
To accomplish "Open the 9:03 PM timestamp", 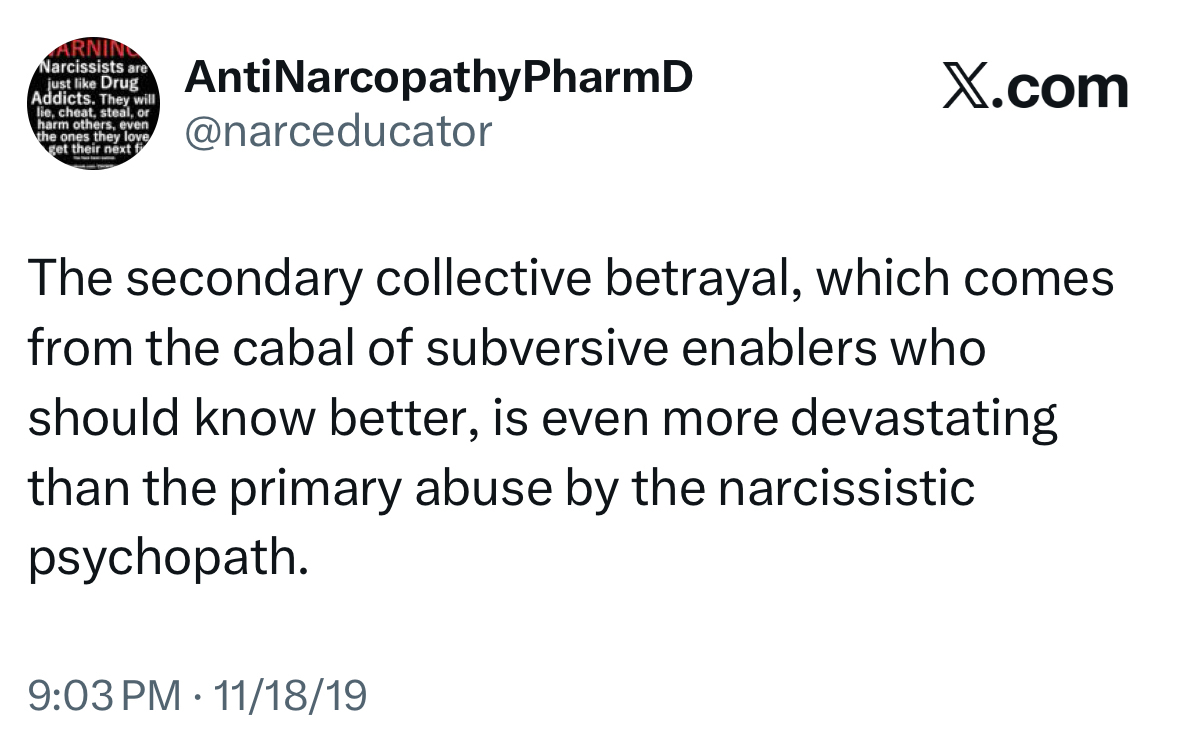I will pyautogui.click(x=103, y=694).
